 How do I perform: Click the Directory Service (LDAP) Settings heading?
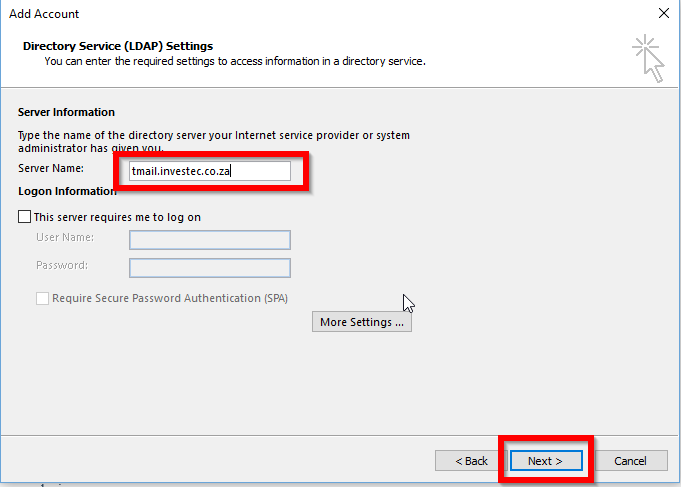(x=118, y=46)
